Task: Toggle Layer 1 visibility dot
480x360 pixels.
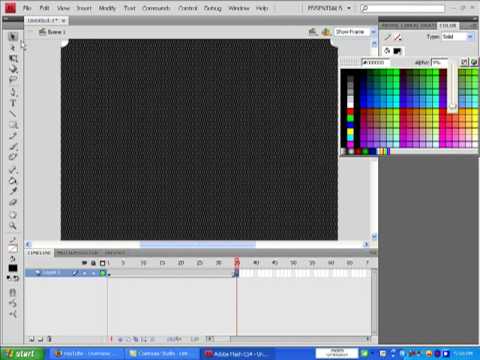Action: point(84,273)
